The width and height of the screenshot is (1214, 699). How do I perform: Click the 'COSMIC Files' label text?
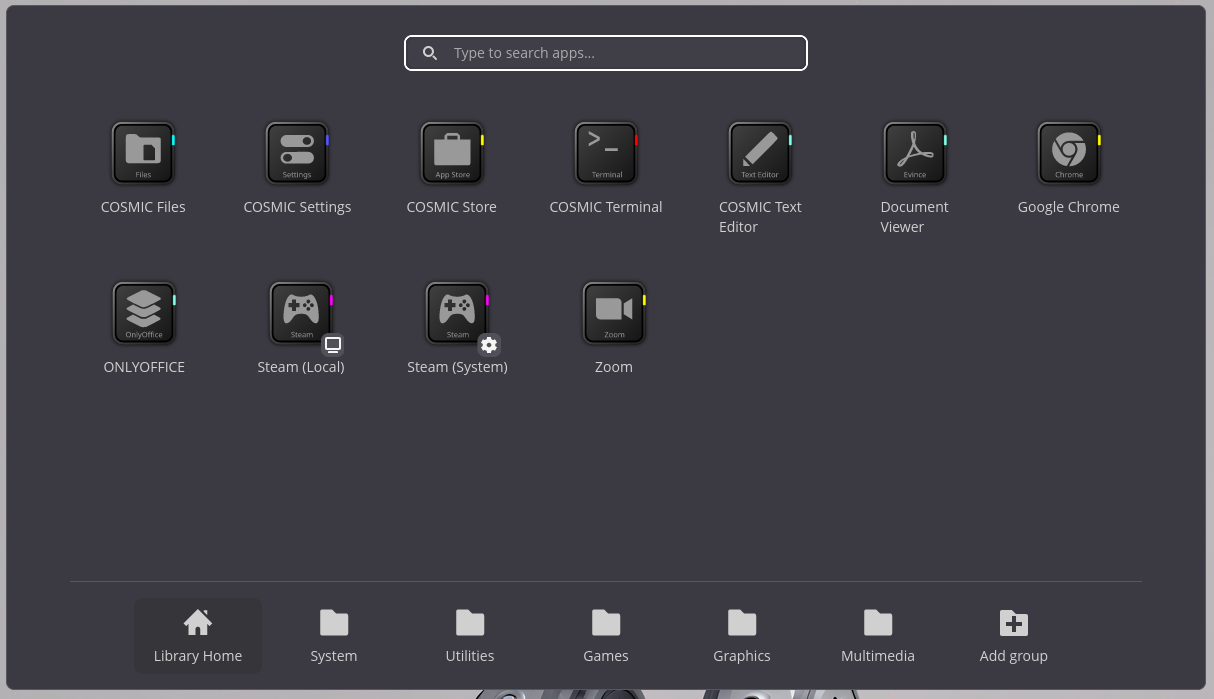[x=143, y=207]
